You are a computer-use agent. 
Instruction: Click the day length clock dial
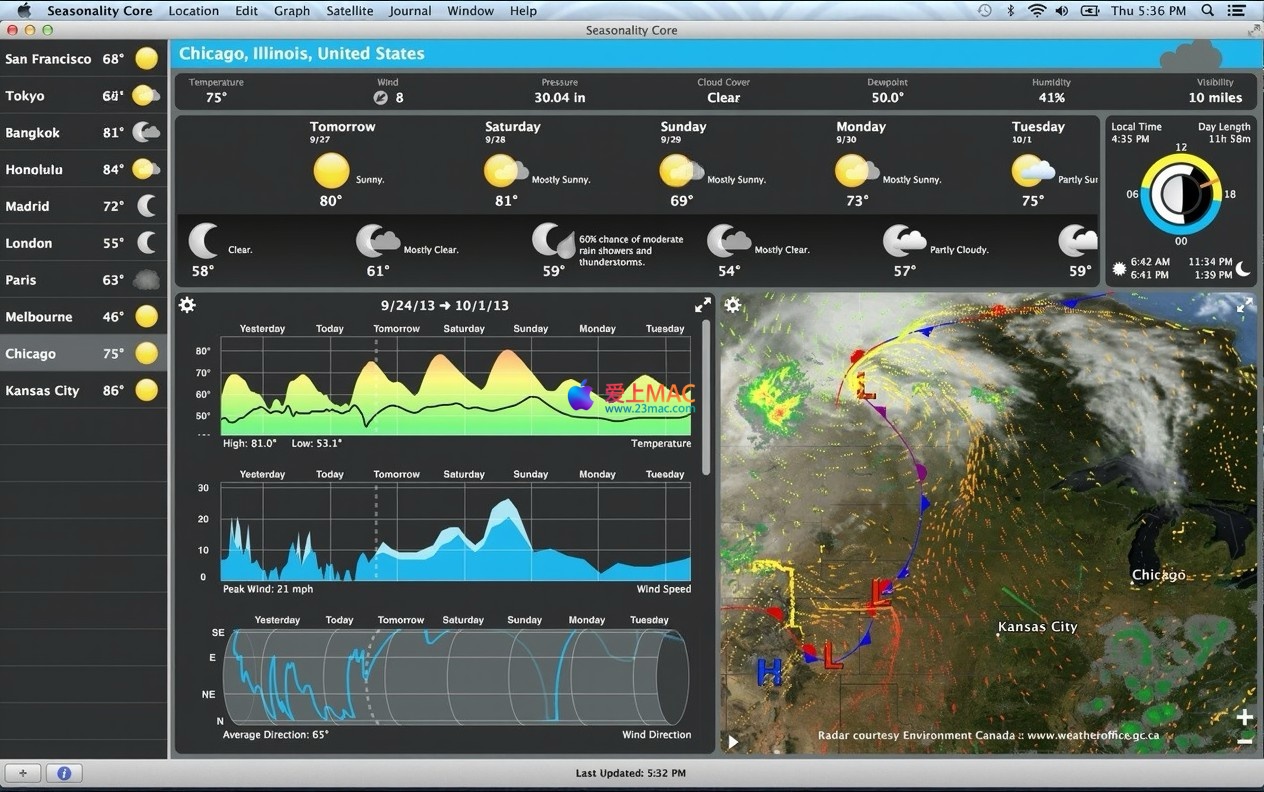coord(1180,194)
